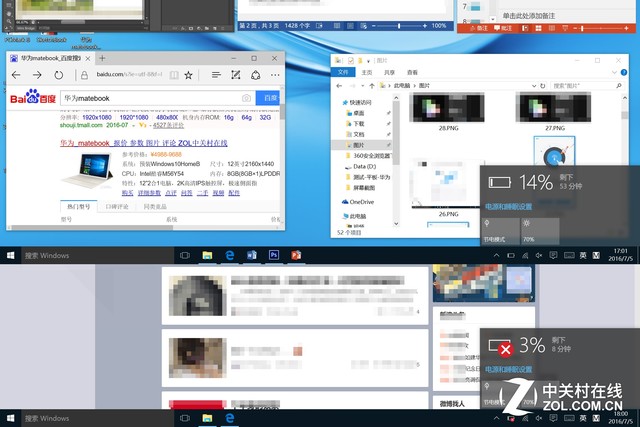Select the 图片 folder in navigation pane
Viewport: 640px width, 427px height.
point(362,145)
